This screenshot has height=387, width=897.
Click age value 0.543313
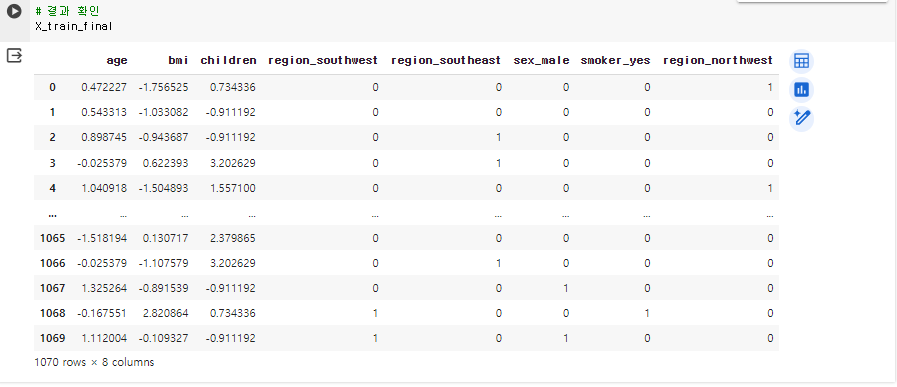(x=104, y=112)
